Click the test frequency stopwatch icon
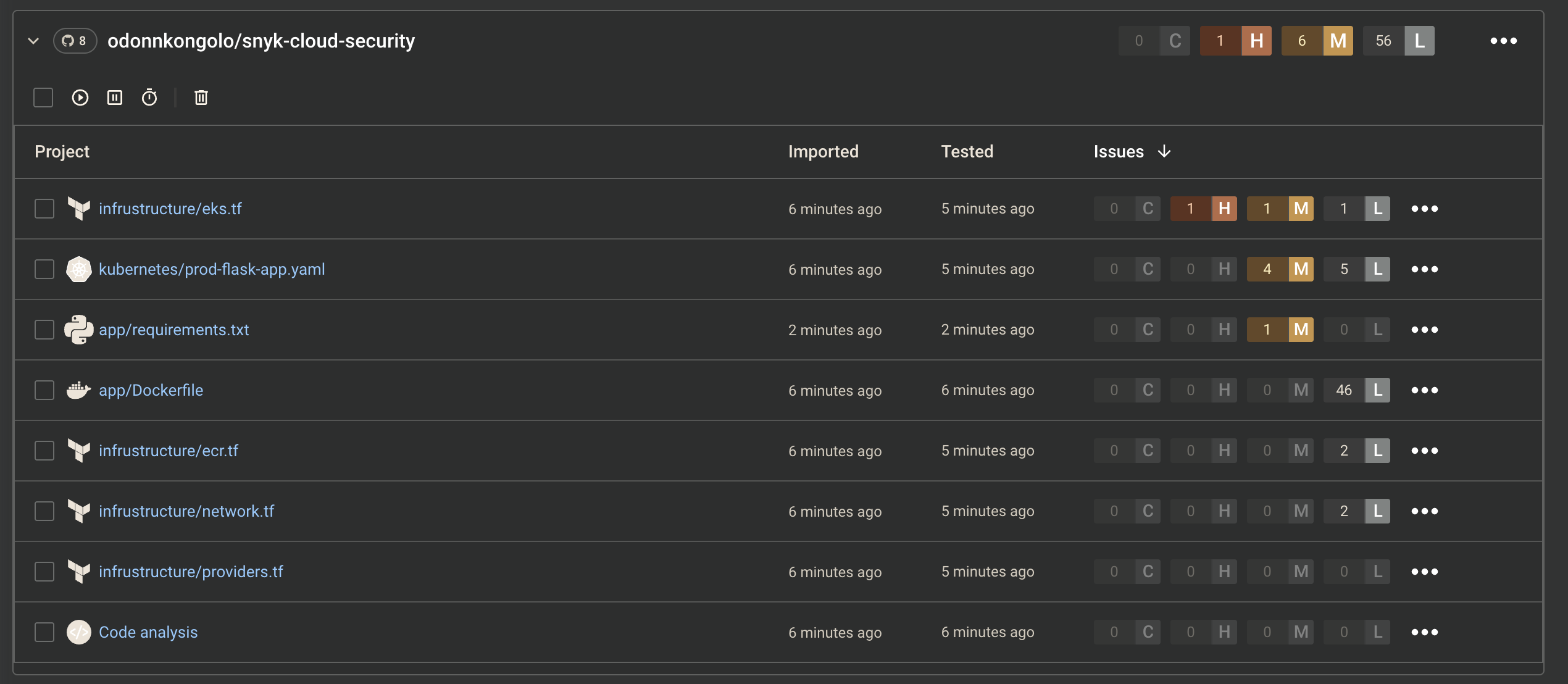 coord(149,98)
